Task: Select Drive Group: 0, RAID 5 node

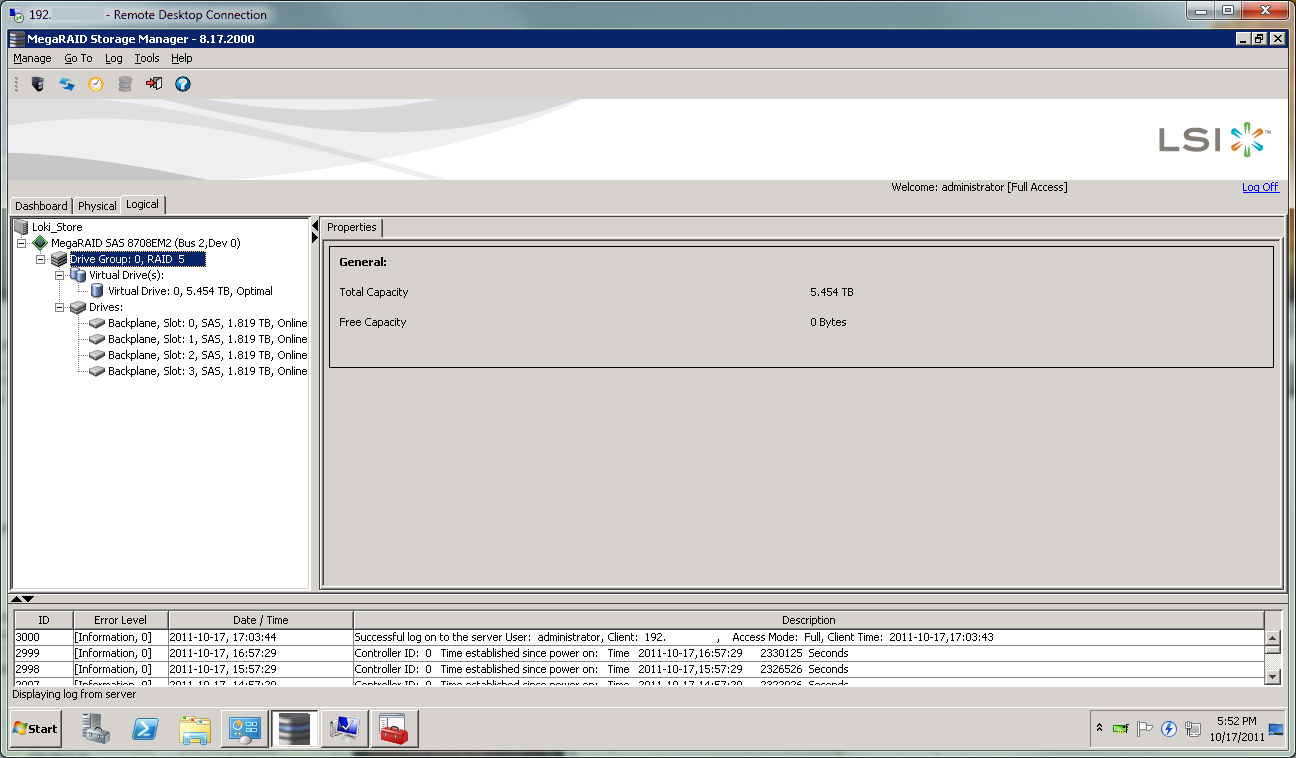Action: click(x=137, y=259)
